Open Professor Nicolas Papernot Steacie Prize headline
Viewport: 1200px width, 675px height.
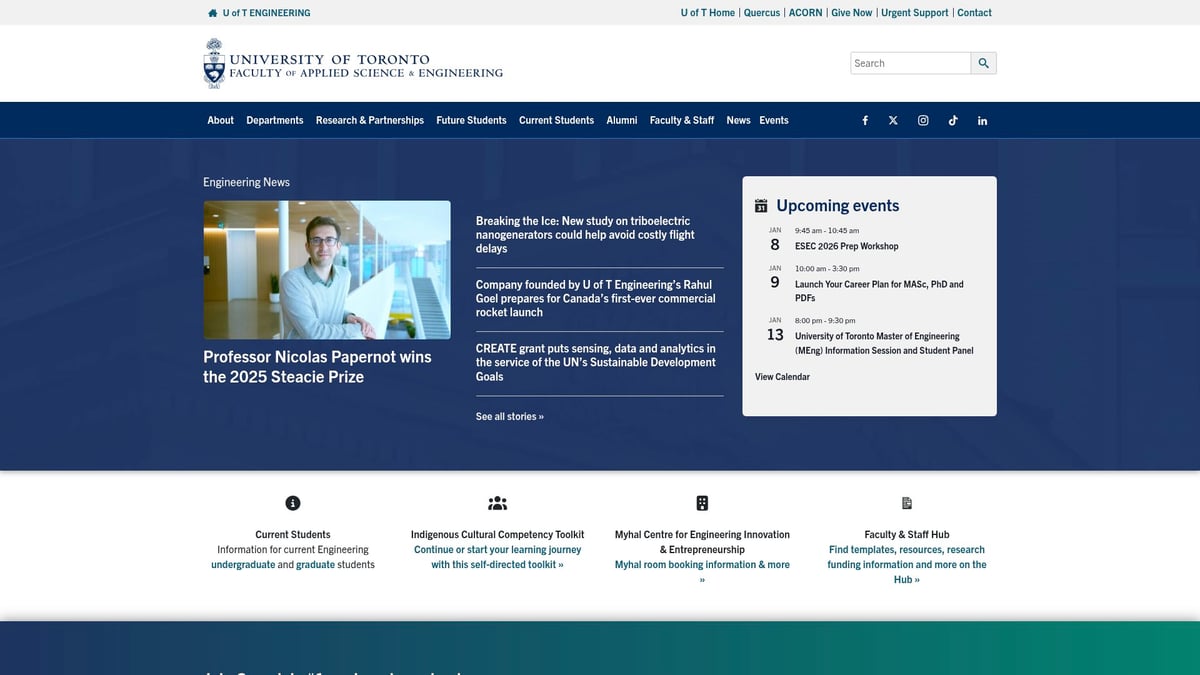pos(317,367)
